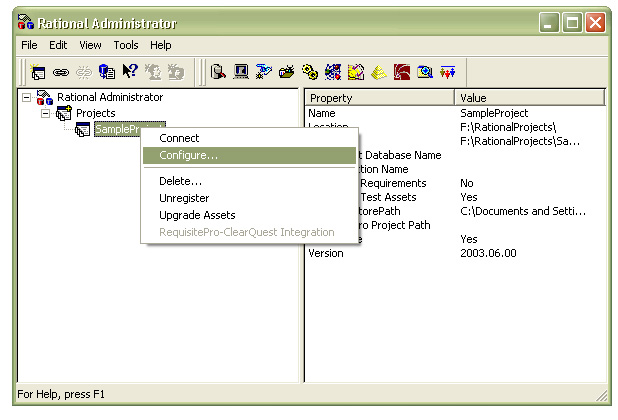Image resolution: width=618 pixels, height=420 pixels.
Task: Click the F:\RationalProjects\ value cell
Action: tap(508, 127)
